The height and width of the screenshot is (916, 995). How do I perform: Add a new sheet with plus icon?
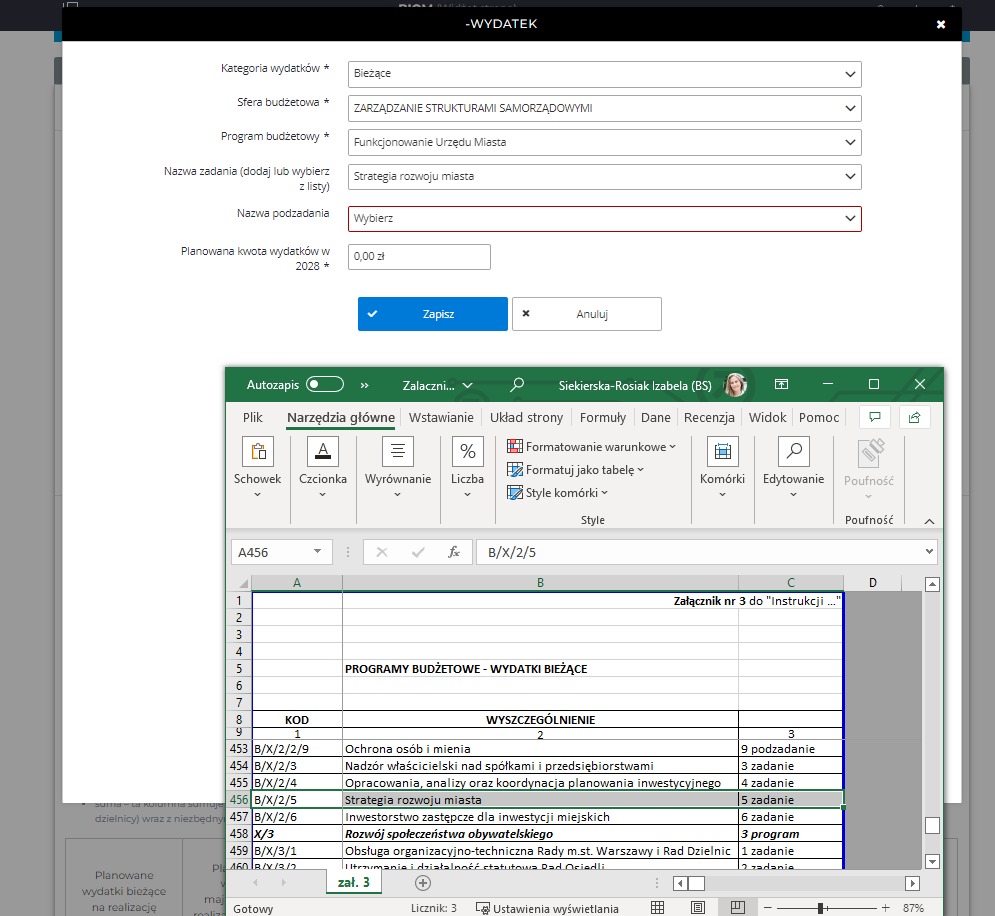point(423,883)
